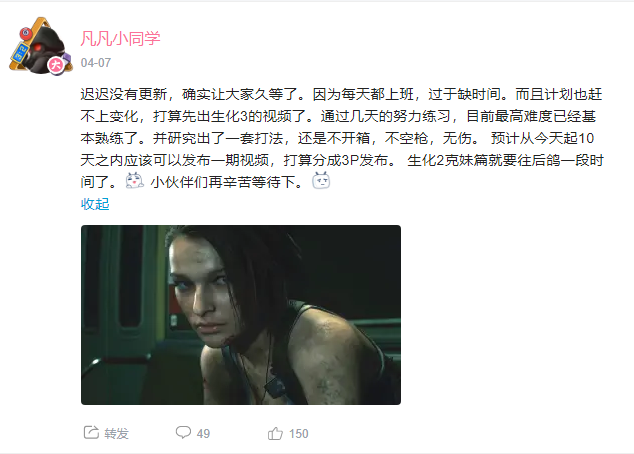Like the post with thumbs-up icon
634x454 pixels.
[x=275, y=433]
